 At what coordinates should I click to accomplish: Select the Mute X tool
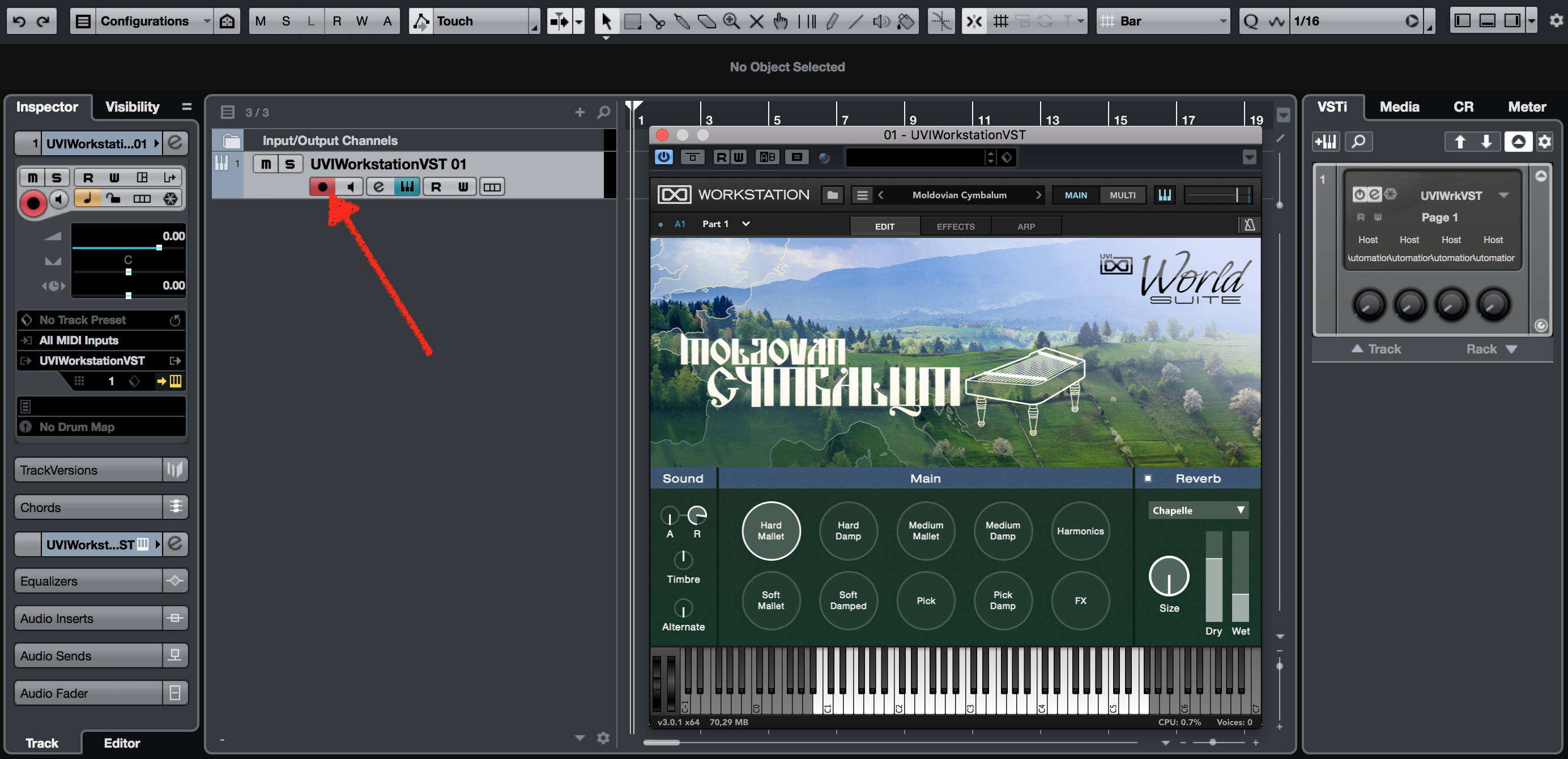click(x=756, y=22)
